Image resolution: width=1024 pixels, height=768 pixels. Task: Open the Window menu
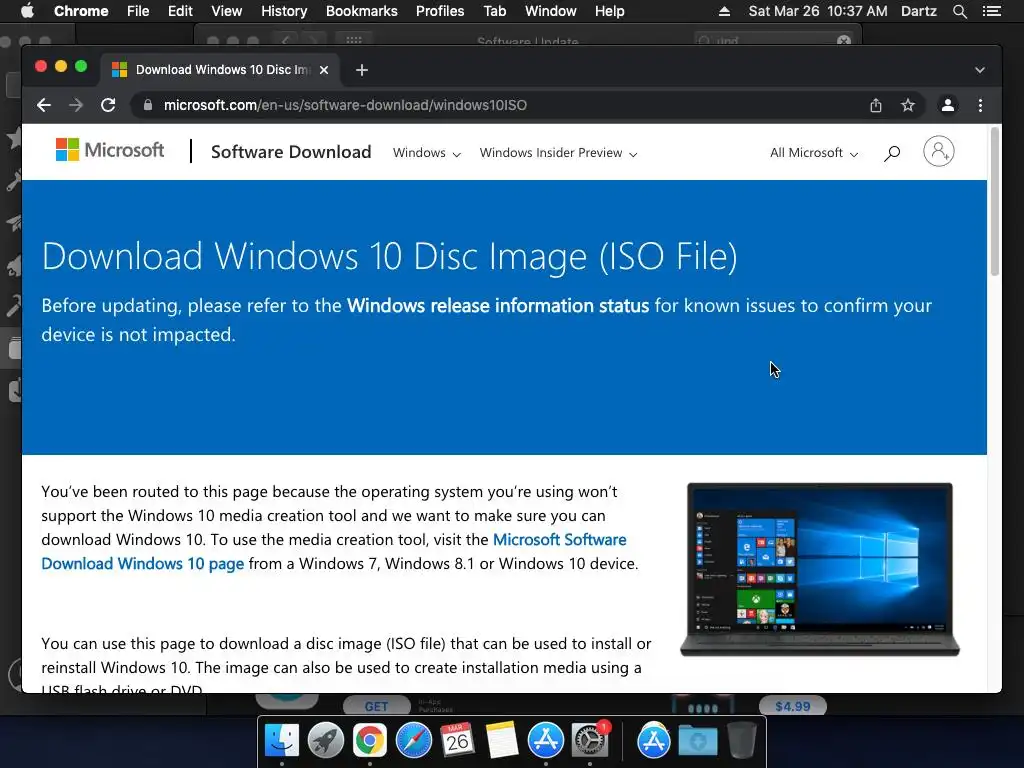[x=551, y=11]
